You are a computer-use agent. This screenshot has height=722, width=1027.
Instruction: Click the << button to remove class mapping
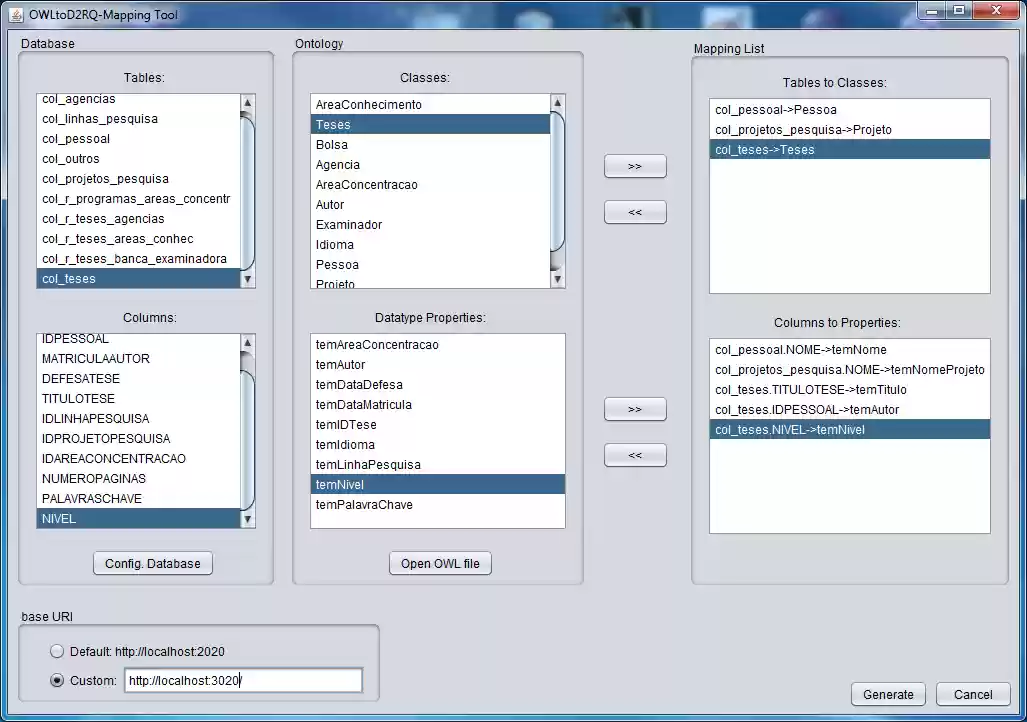tap(634, 211)
